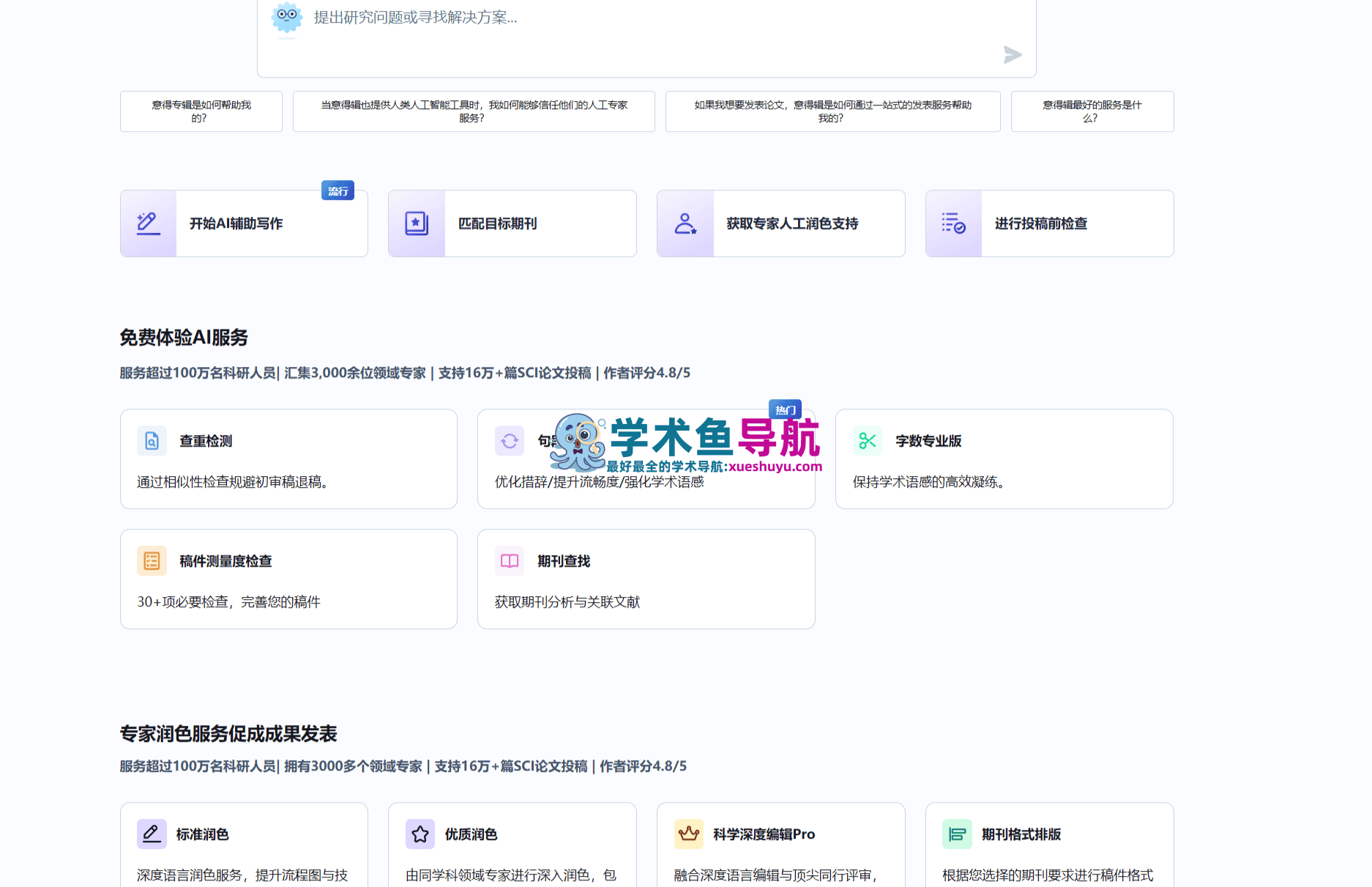Image resolution: width=1372 pixels, height=887 pixels.
Task: Open the 标准润色 service title
Action: point(203,834)
